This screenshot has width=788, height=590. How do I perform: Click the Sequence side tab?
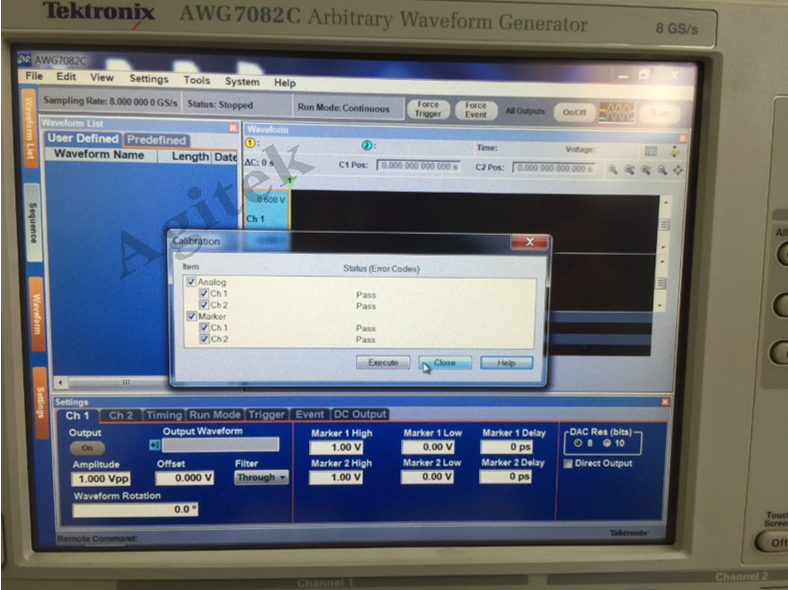32,223
